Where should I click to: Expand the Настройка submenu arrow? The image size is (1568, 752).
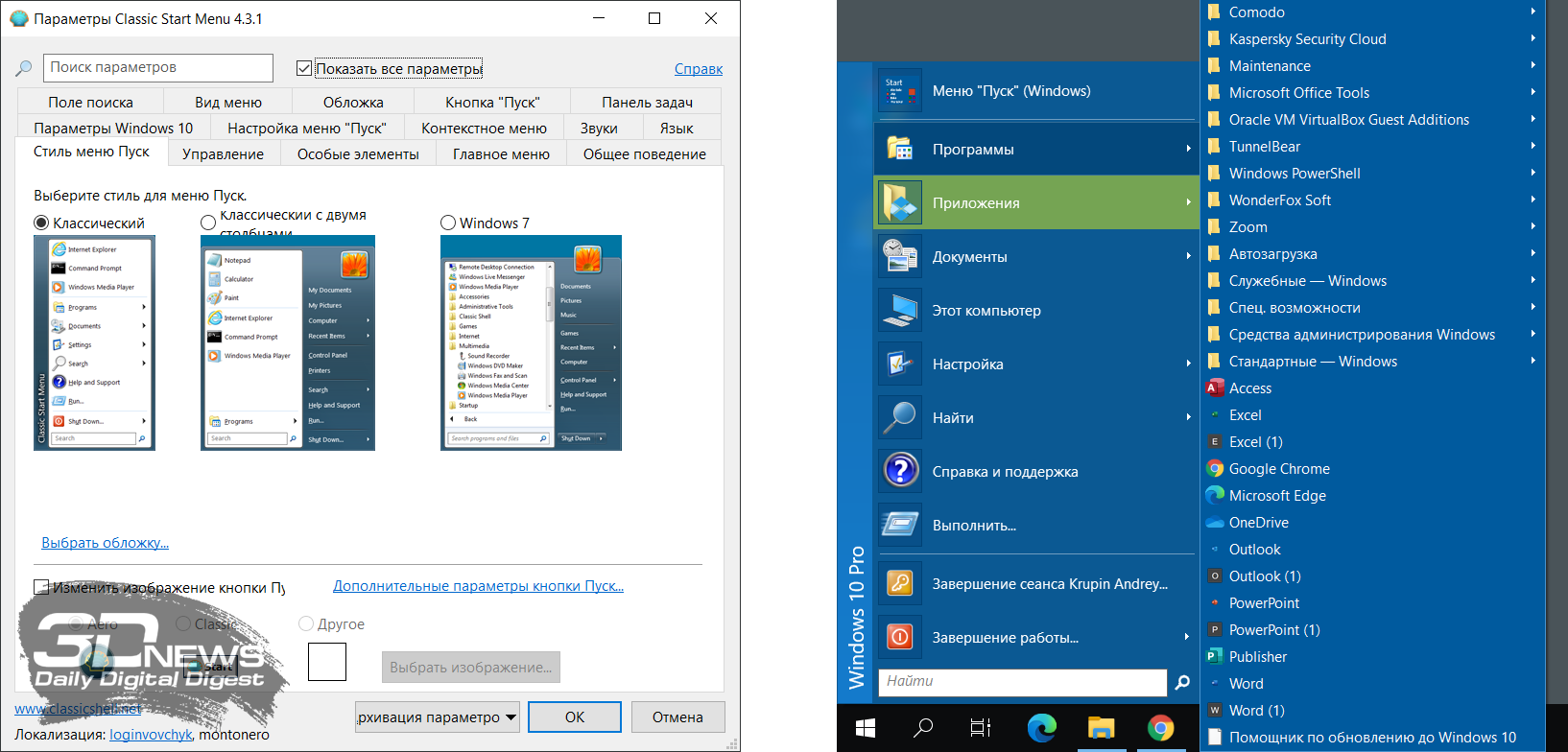click(x=1188, y=364)
